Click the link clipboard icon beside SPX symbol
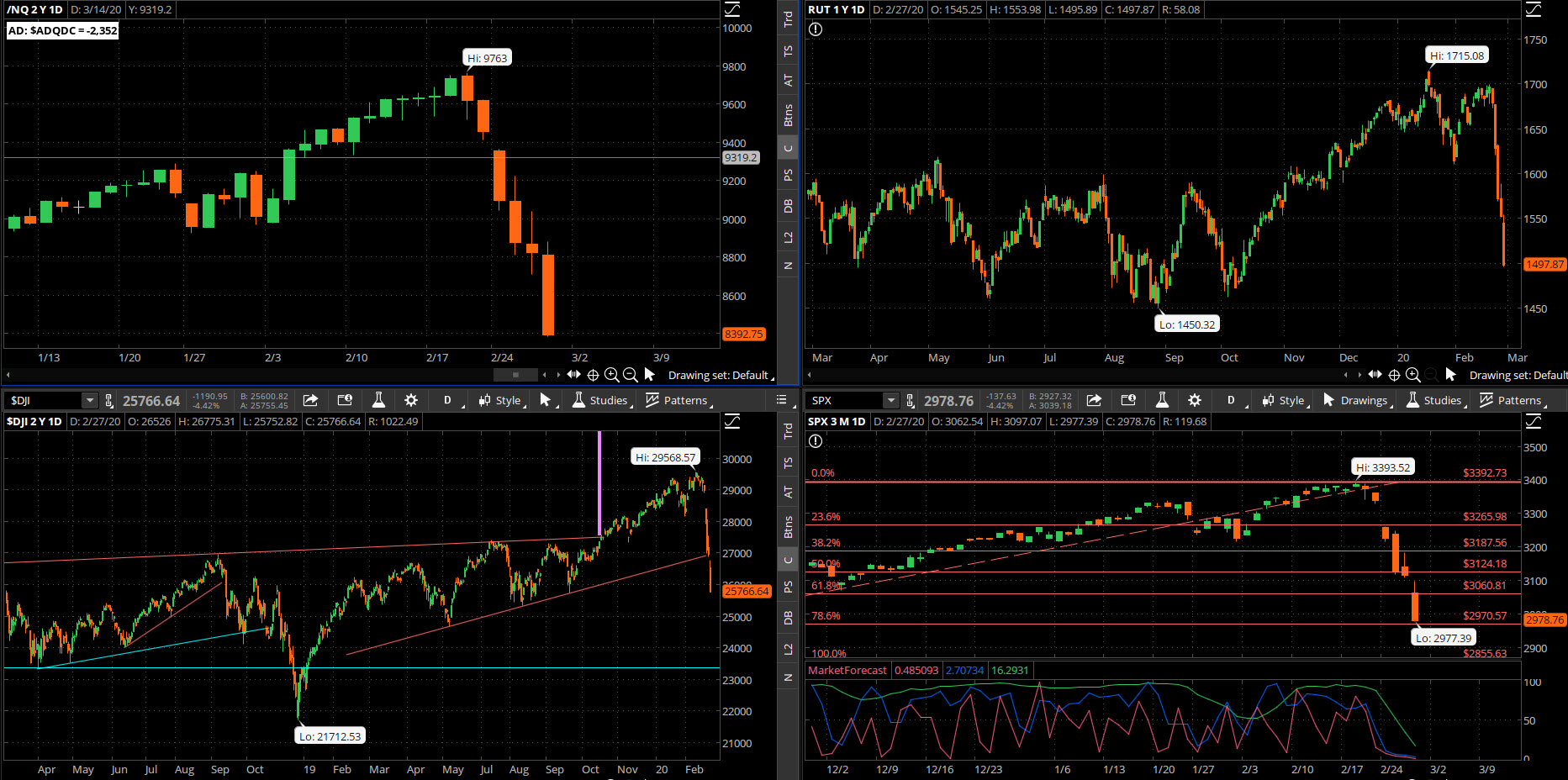The height and width of the screenshot is (780, 1568). [910, 401]
